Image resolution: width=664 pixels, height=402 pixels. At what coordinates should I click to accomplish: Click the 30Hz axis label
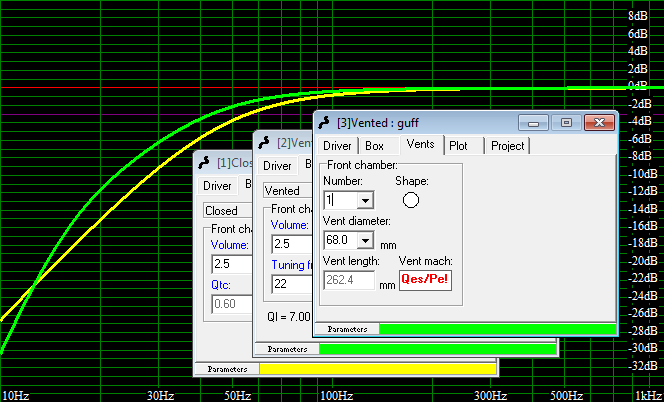[160, 396]
